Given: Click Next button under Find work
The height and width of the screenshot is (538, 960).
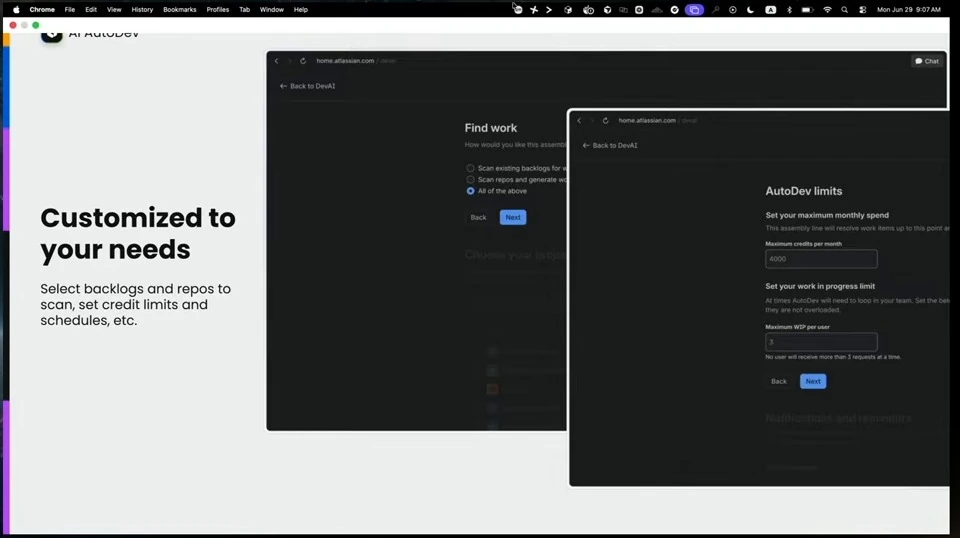Looking at the screenshot, I should [x=513, y=217].
